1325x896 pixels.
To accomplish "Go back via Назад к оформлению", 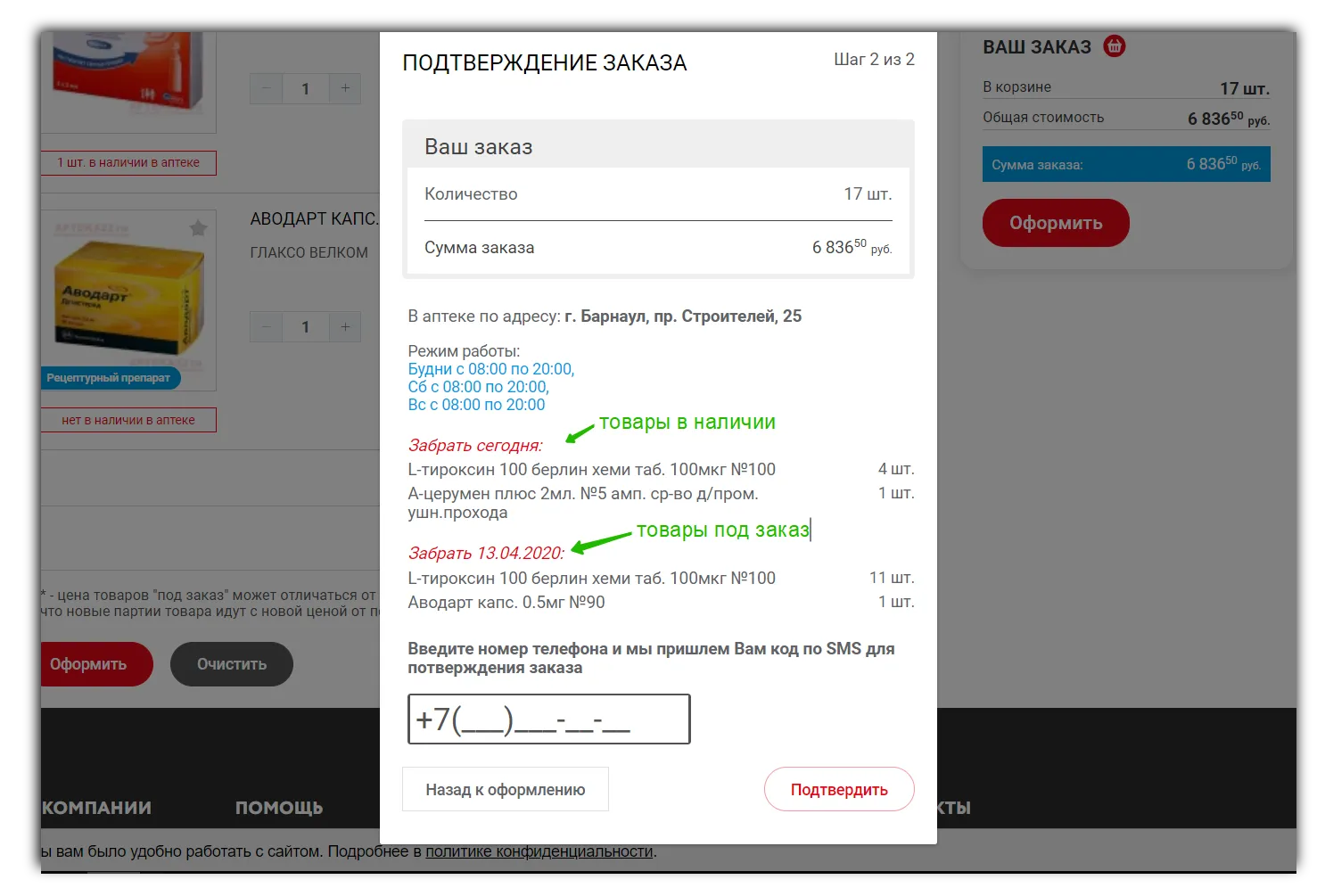I will 505,790.
